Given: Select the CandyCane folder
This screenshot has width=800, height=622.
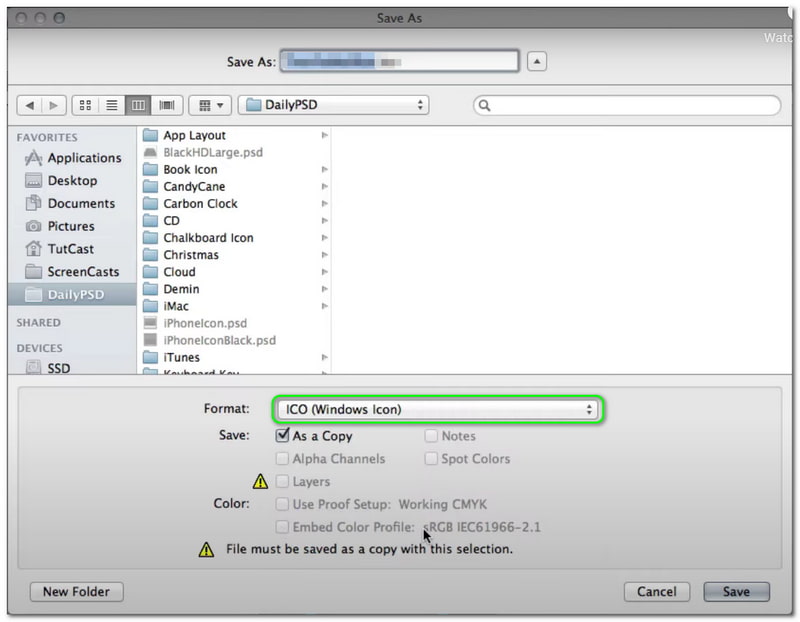Looking at the screenshot, I should click(x=235, y=187).
